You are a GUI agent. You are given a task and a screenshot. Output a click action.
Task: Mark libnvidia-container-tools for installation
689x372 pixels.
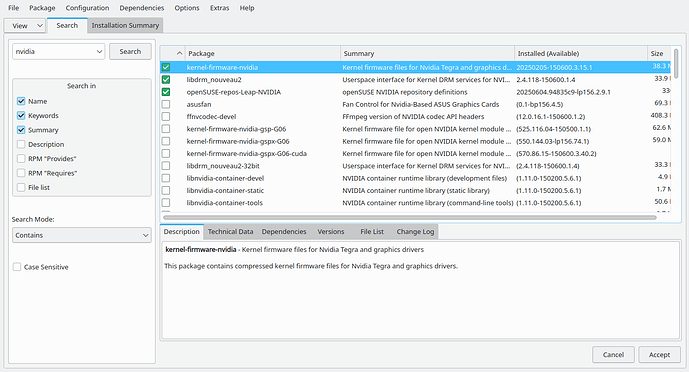(166, 202)
